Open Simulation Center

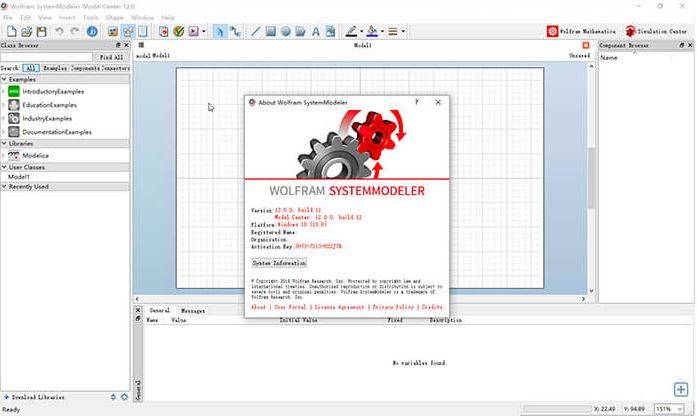coord(658,31)
